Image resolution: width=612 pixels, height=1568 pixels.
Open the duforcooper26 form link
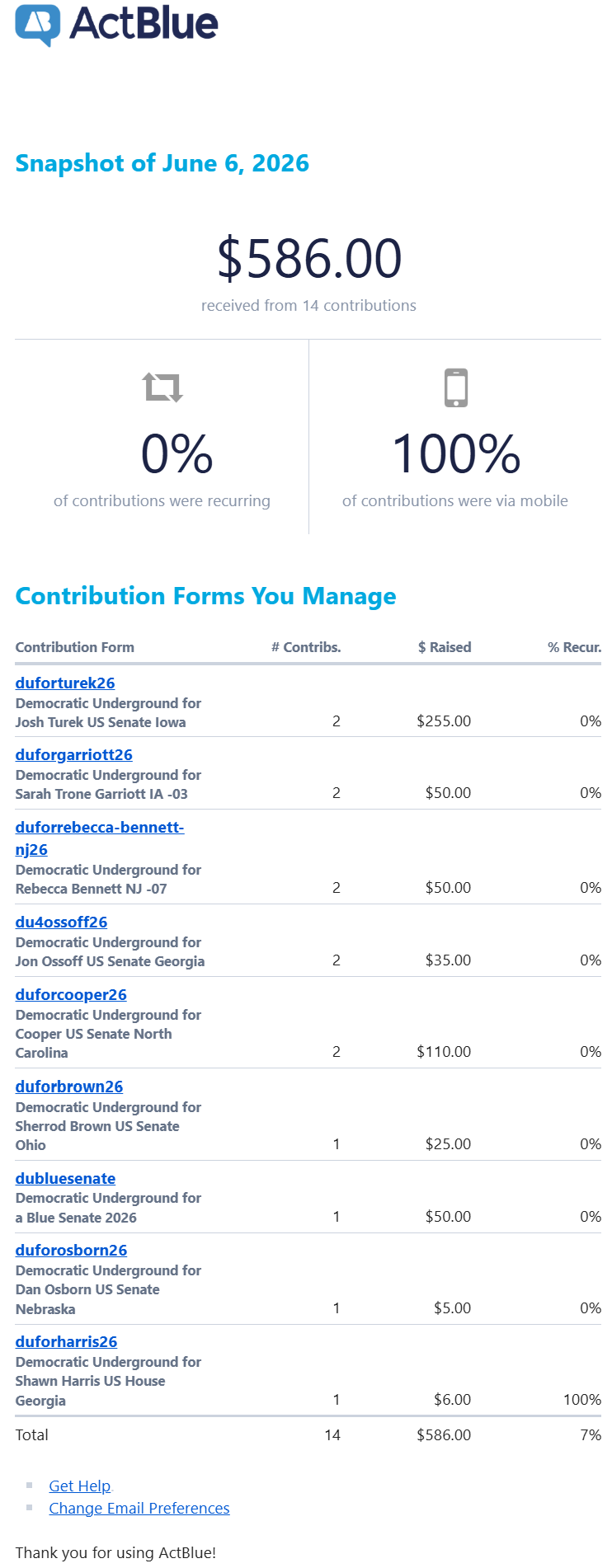[x=71, y=994]
